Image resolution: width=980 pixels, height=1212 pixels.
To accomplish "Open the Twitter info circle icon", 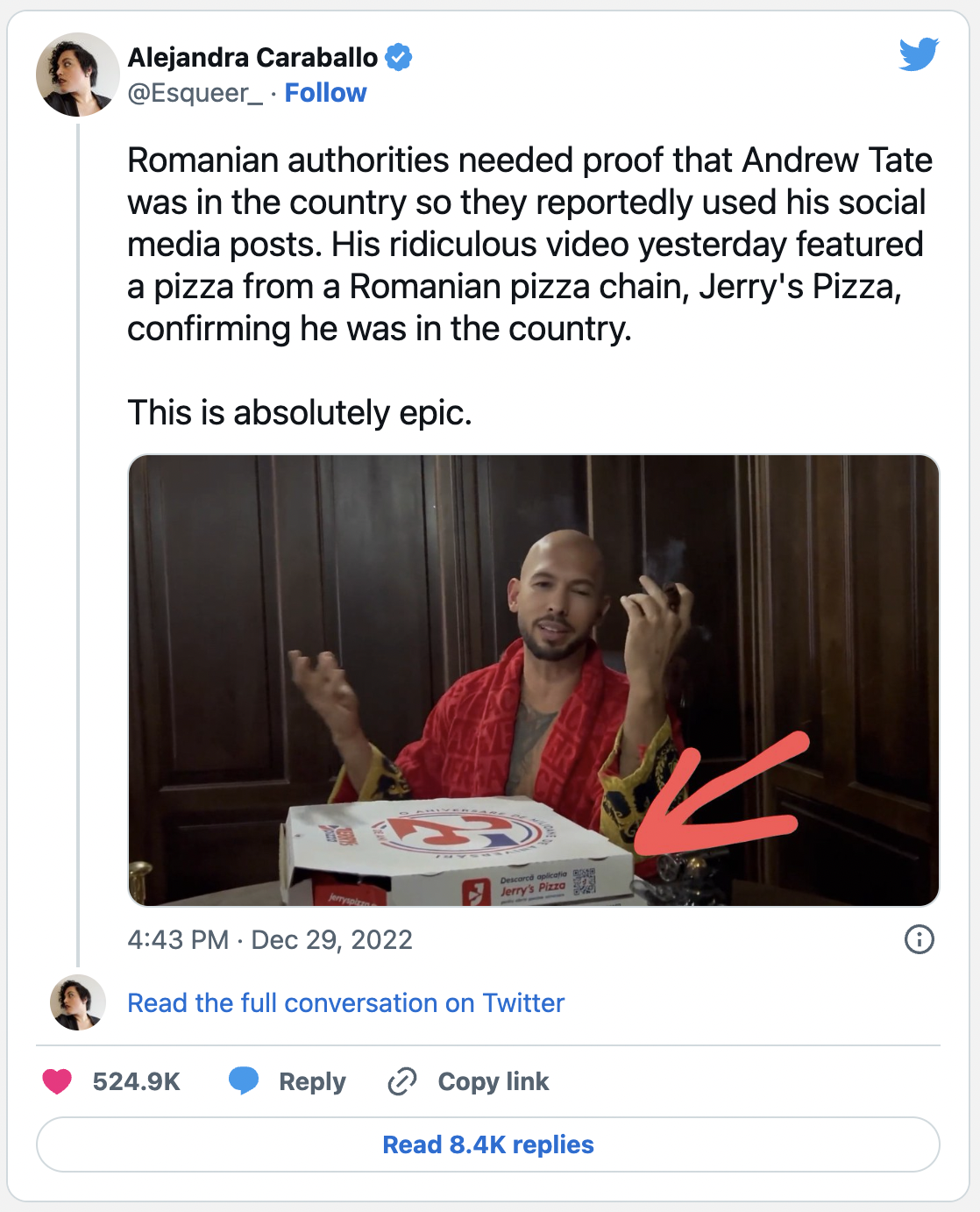I will 919,939.
